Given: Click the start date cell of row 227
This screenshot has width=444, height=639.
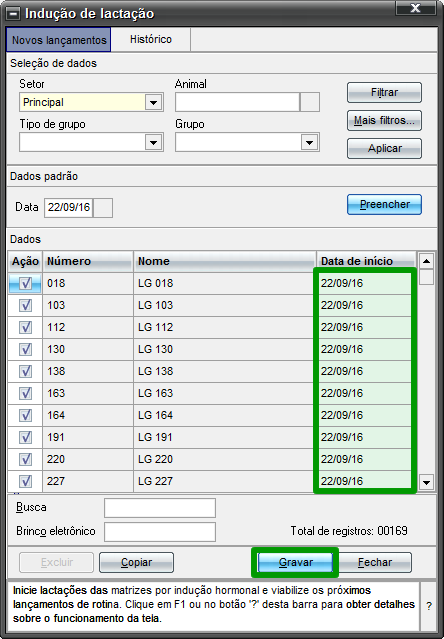Looking at the screenshot, I should [365, 481].
